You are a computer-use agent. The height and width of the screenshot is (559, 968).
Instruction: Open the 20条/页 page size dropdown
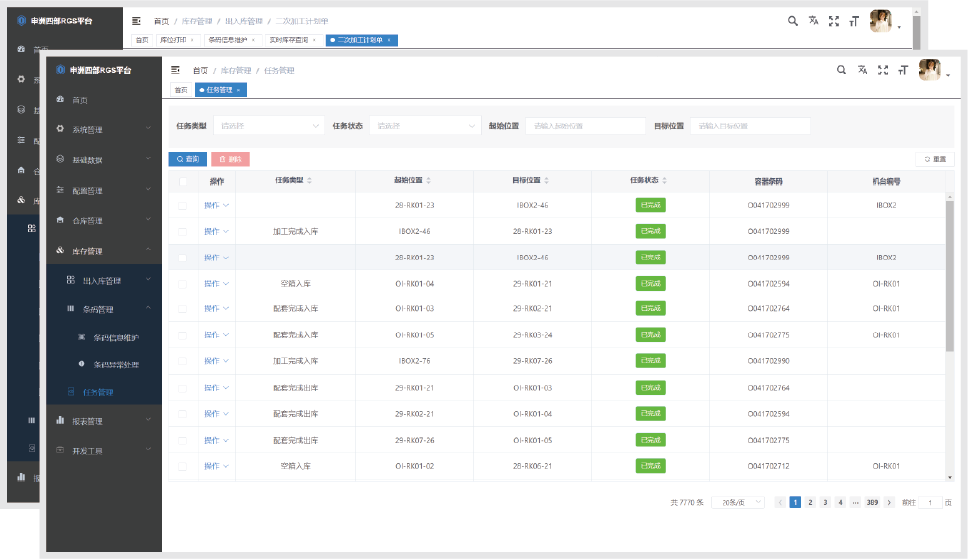click(738, 503)
